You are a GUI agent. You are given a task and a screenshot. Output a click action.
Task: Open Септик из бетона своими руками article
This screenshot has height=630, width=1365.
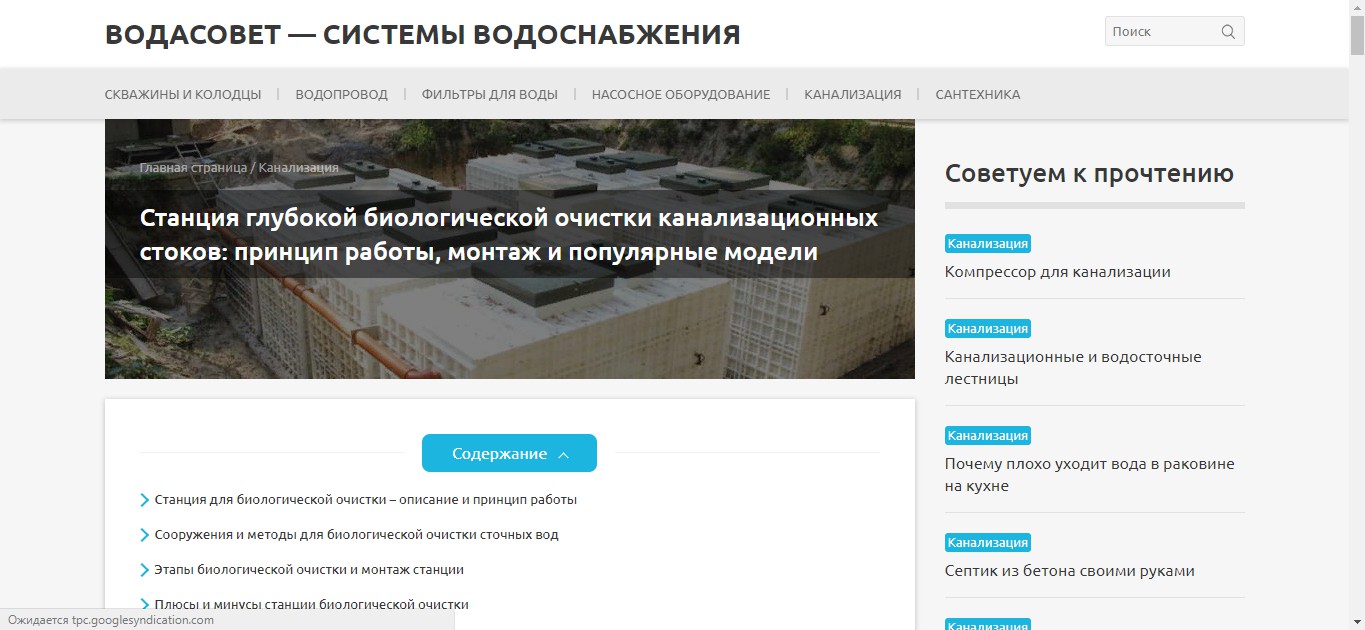coord(1070,571)
